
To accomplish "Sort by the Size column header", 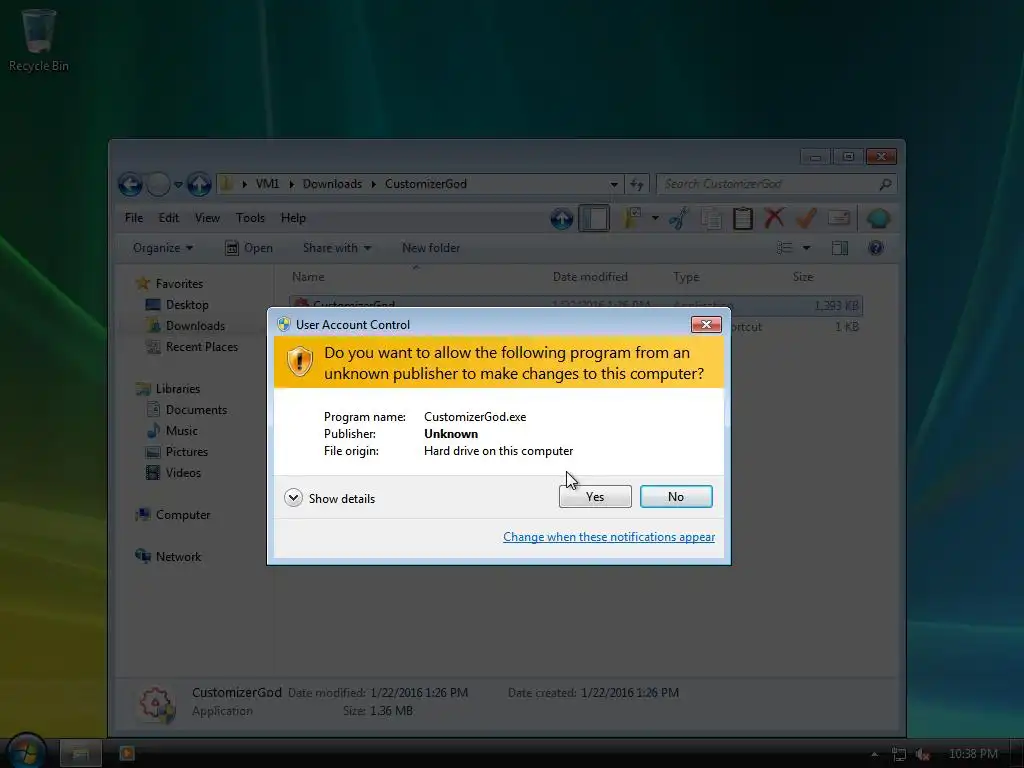I will (803, 277).
